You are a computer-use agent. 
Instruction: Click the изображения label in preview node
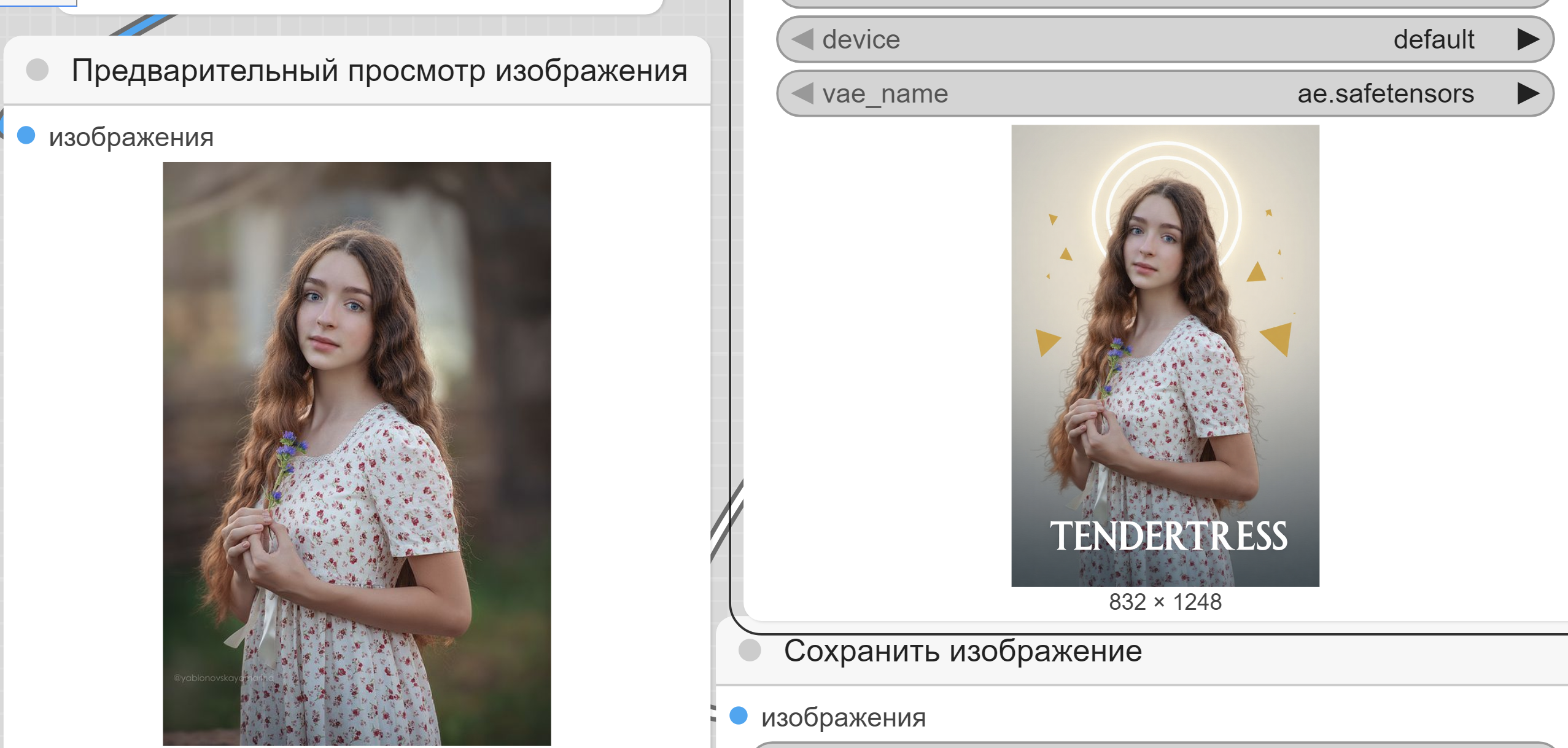pos(131,137)
